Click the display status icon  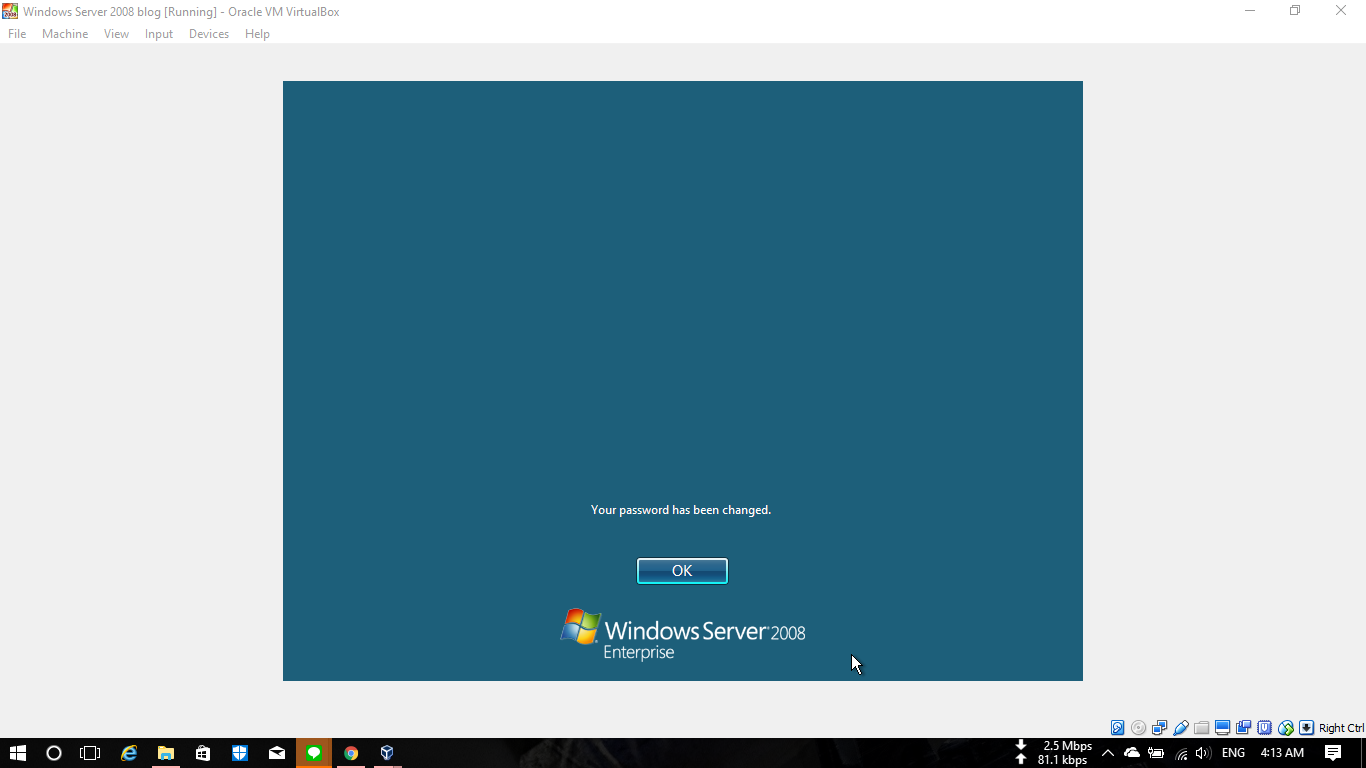tap(1223, 728)
